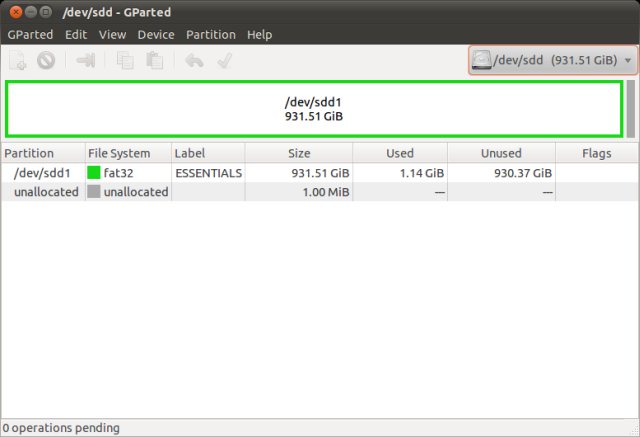640x437 pixels.
Task: Click the ESSENTIALS label cell
Action: pyautogui.click(x=209, y=173)
